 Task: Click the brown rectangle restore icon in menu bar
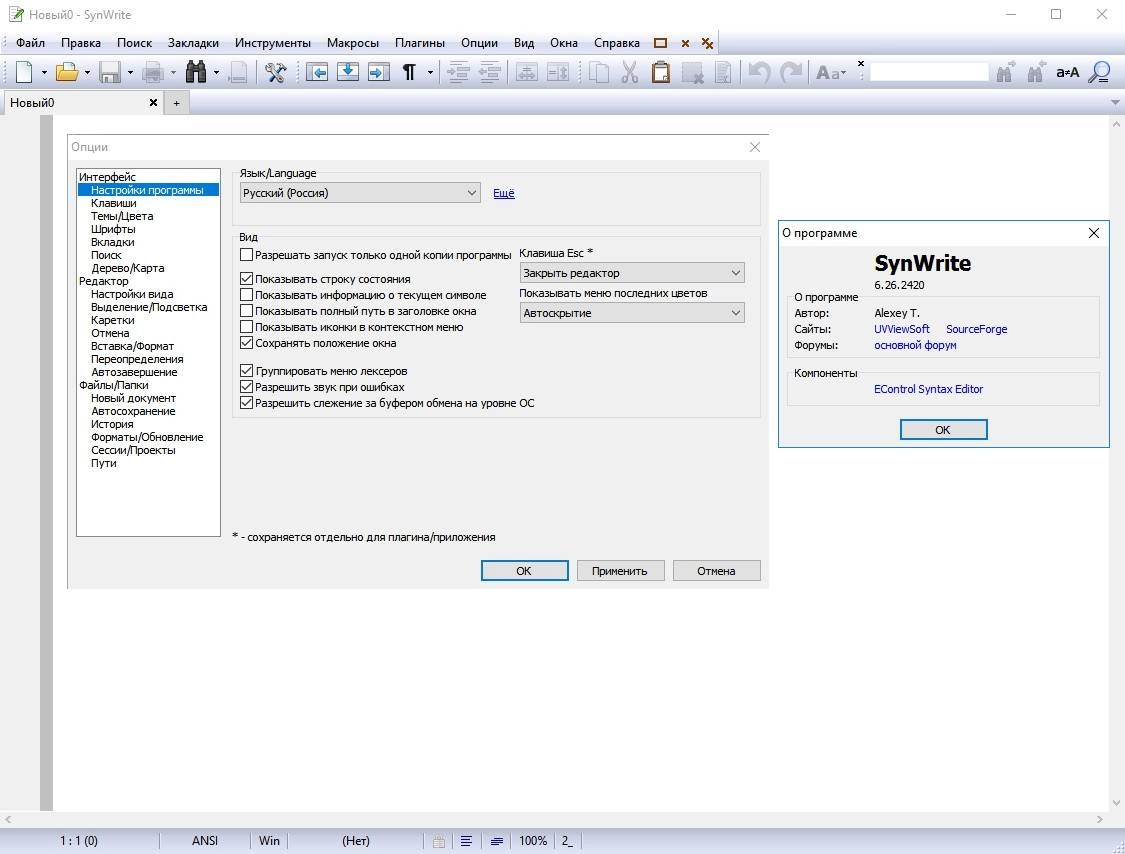pyautogui.click(x=661, y=43)
